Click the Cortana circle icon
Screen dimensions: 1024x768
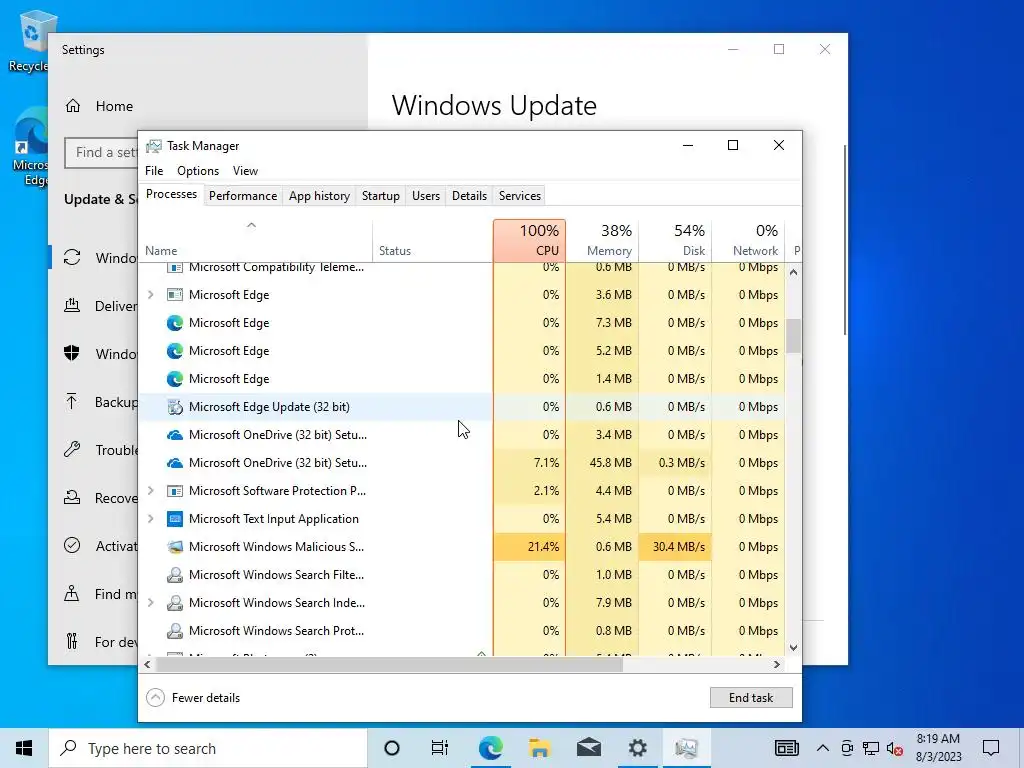[x=392, y=748]
